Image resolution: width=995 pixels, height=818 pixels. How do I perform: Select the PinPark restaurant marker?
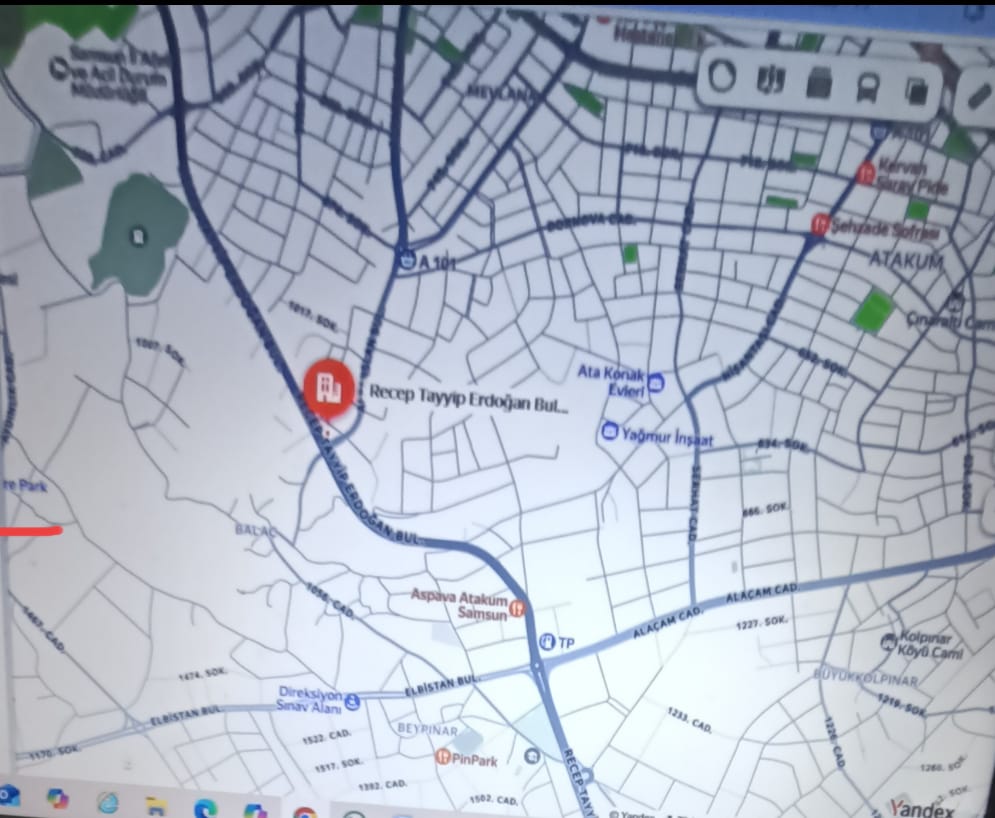click(441, 757)
